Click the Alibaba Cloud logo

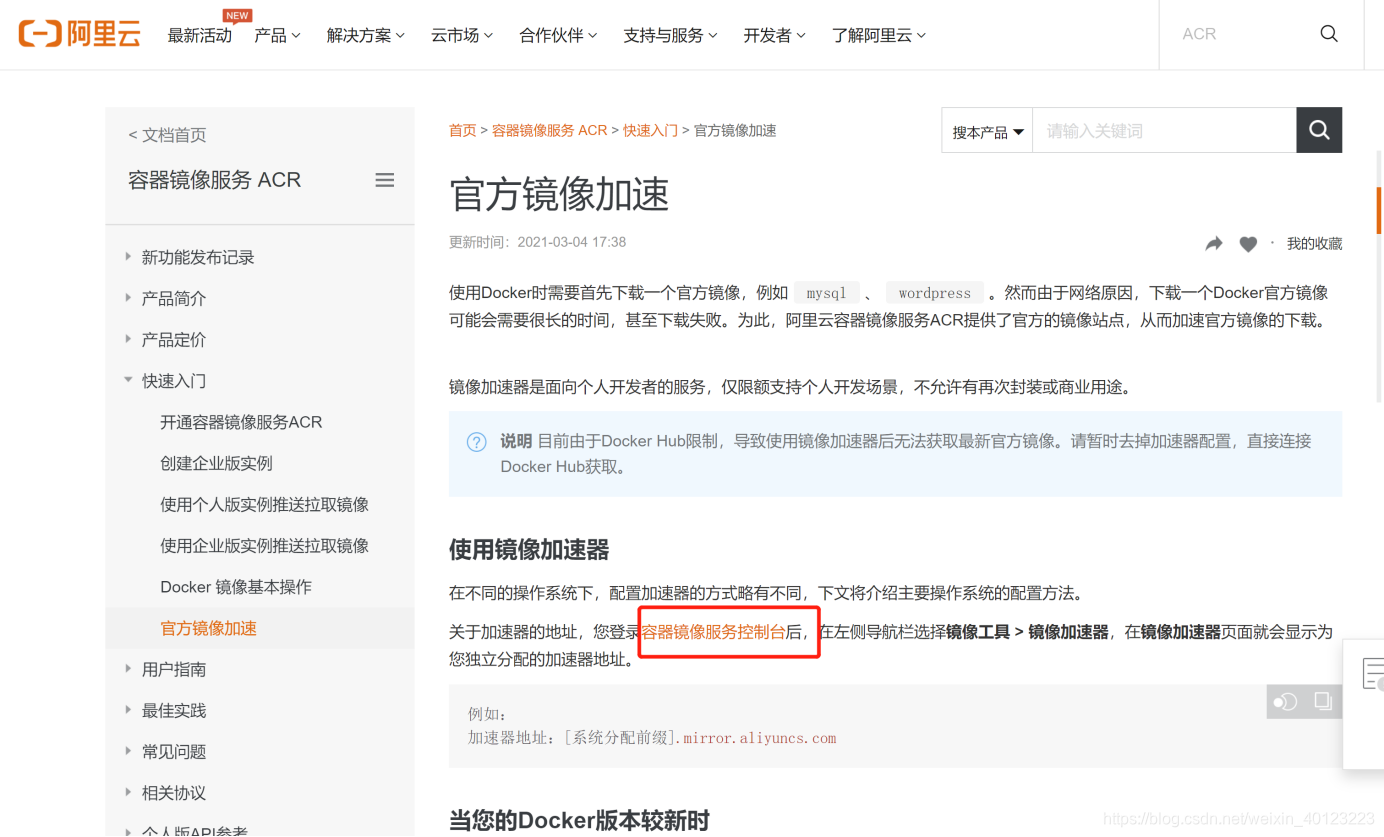pyautogui.click(x=79, y=34)
